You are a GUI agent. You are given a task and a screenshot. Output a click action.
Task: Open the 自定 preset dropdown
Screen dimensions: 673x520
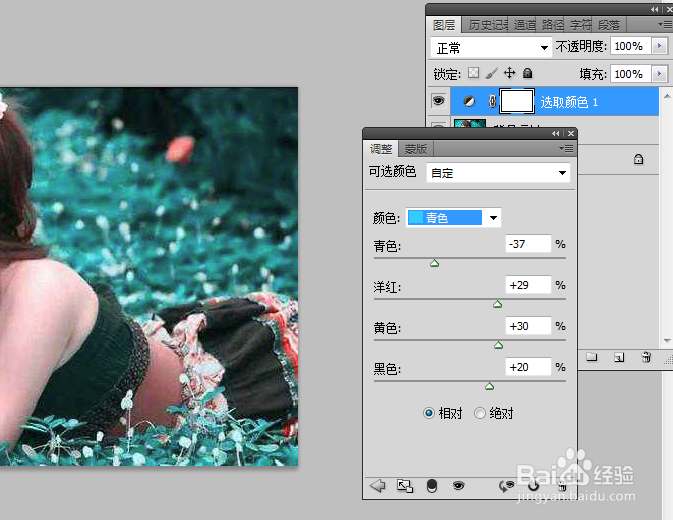[498, 173]
